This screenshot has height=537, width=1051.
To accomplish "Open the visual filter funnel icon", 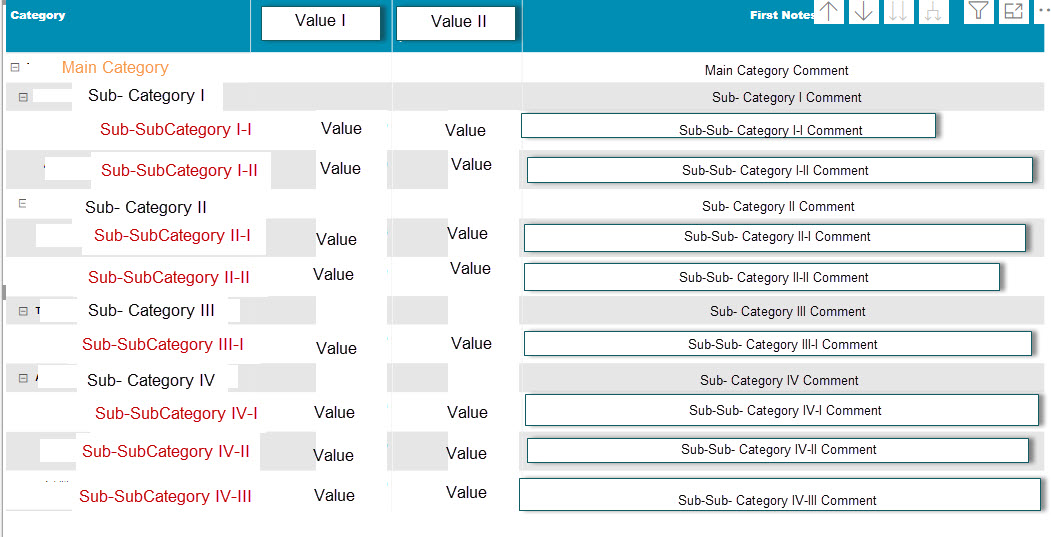I will (979, 11).
